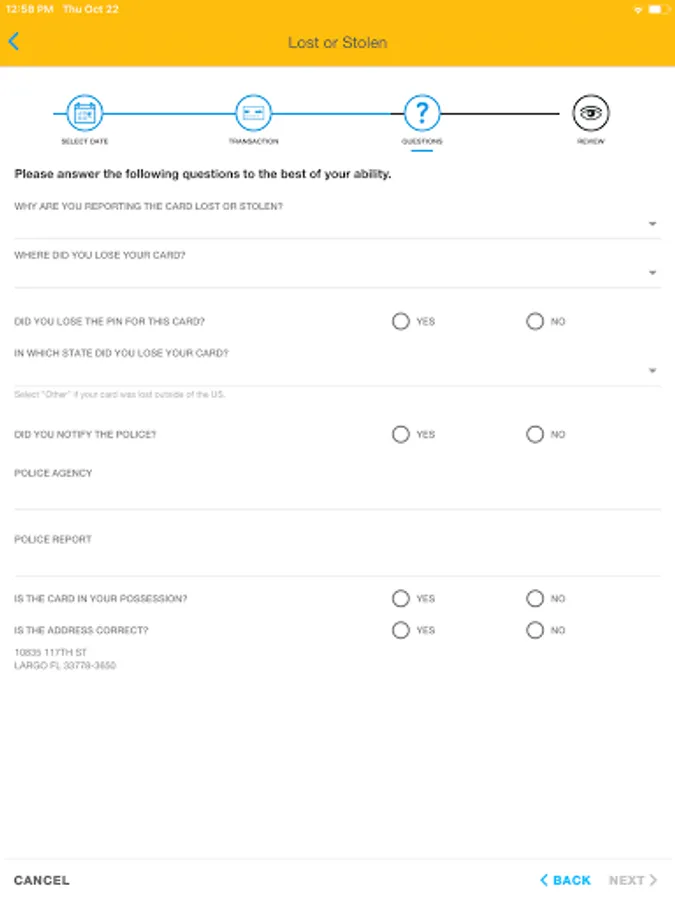
Task: Select the calendar Select Date step icon
Action: pos(85,113)
